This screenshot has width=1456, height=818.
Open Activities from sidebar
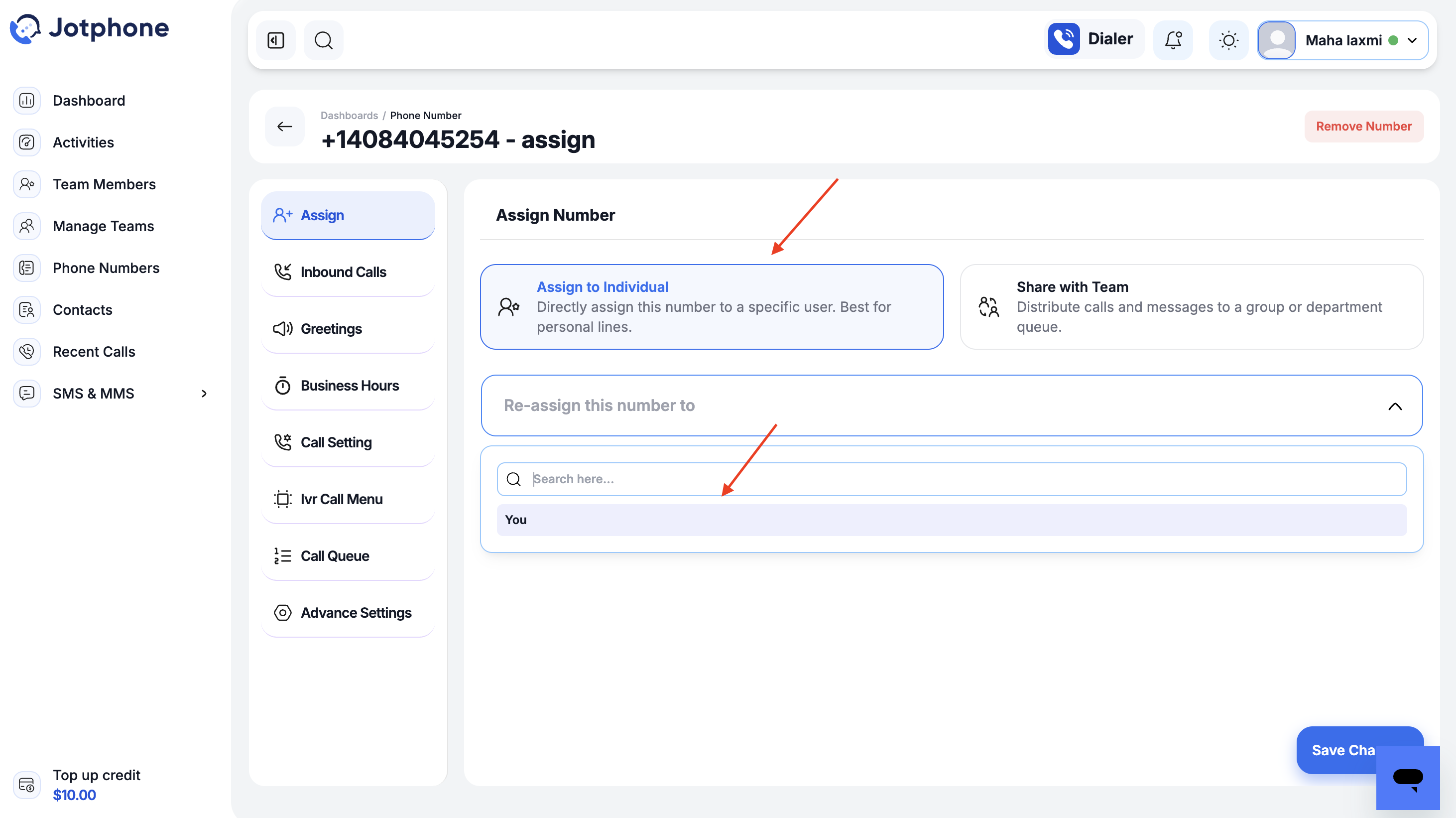[83, 142]
